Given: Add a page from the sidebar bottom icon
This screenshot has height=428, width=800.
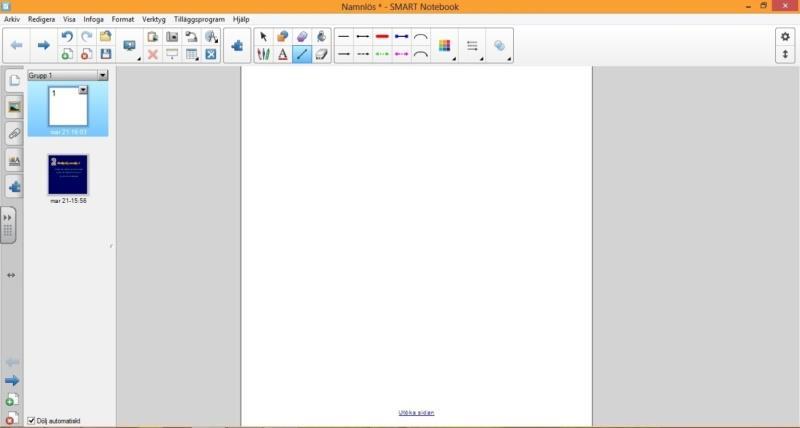Looking at the screenshot, I should [x=12, y=400].
